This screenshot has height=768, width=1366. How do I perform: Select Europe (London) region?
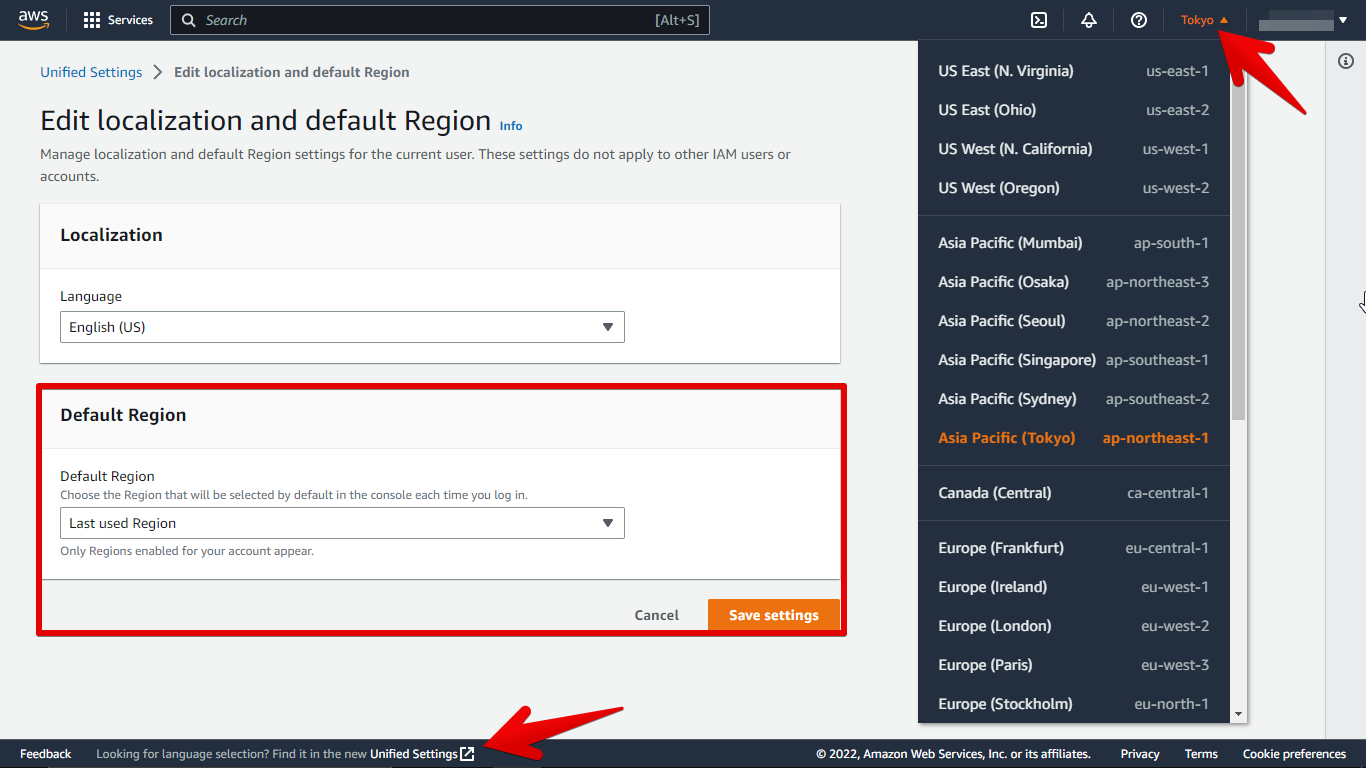click(x=1074, y=626)
